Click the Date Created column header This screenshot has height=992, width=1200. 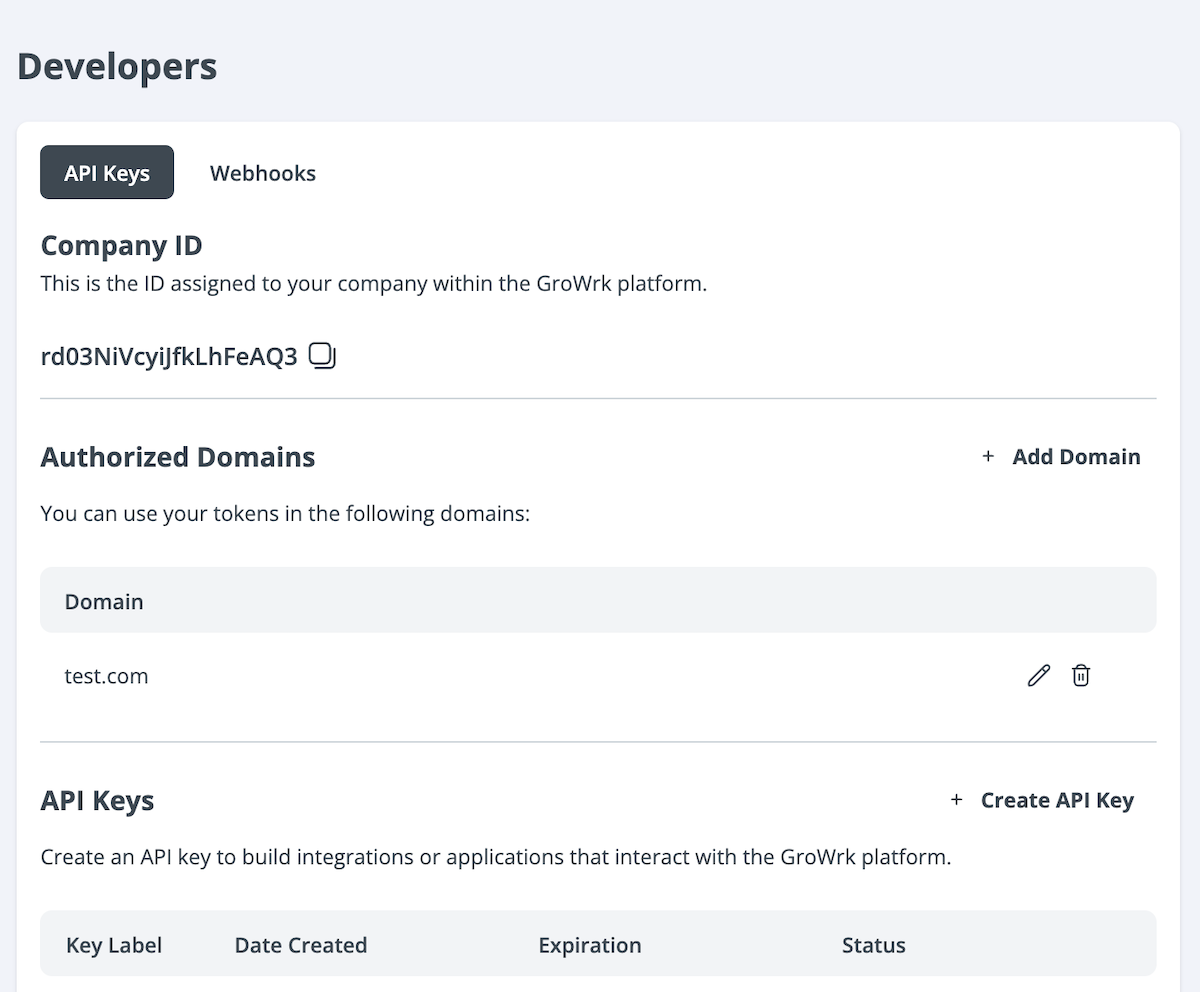(300, 945)
